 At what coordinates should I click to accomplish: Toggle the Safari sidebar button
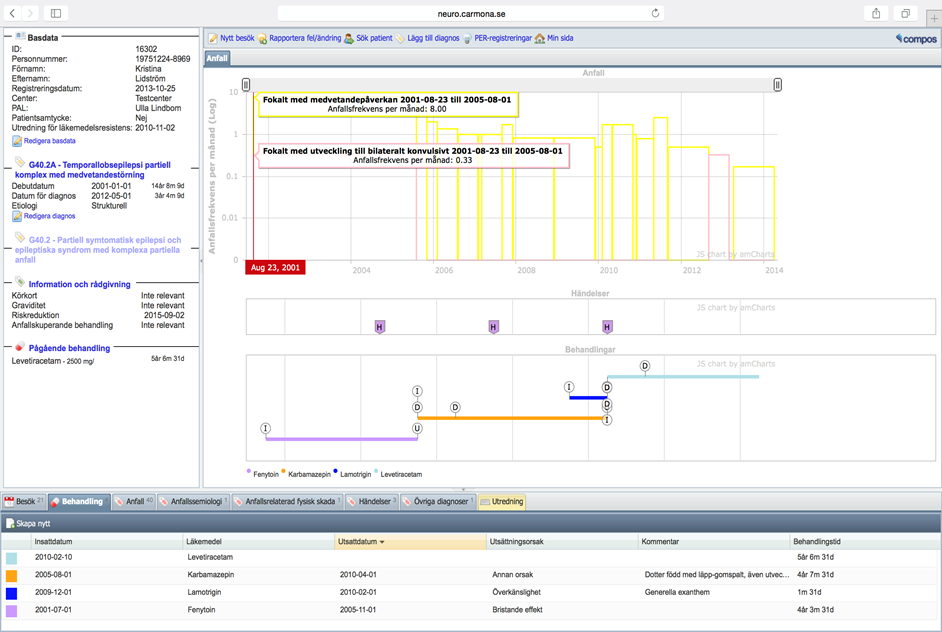[56, 13]
